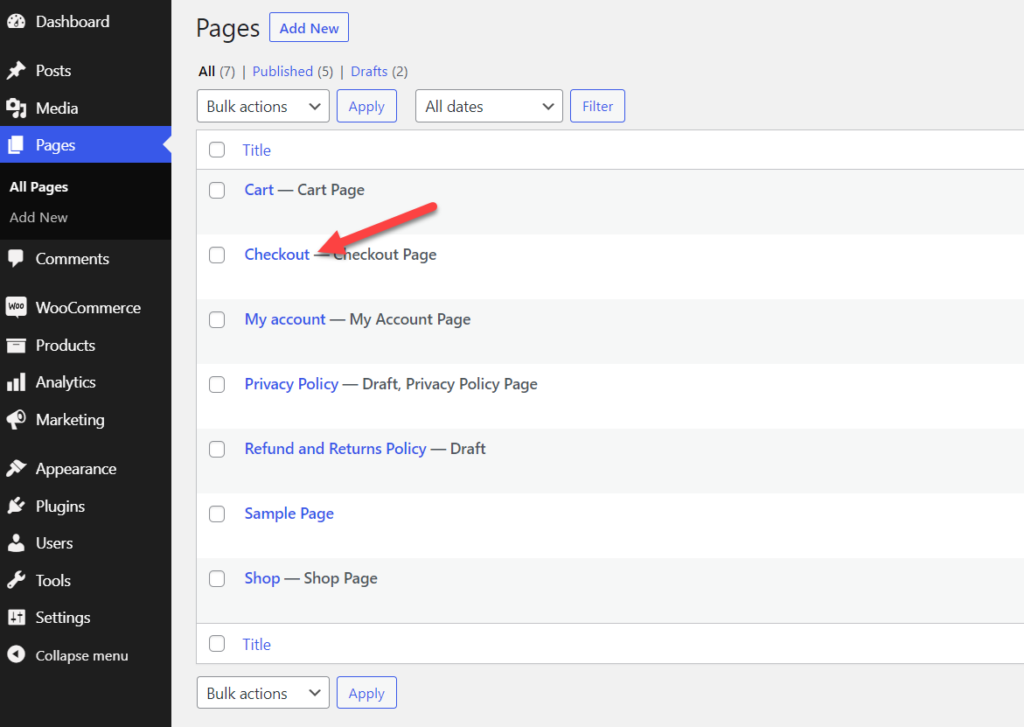Sort by Title in table footer
Screen dimensions: 1024x727
pos(257,645)
